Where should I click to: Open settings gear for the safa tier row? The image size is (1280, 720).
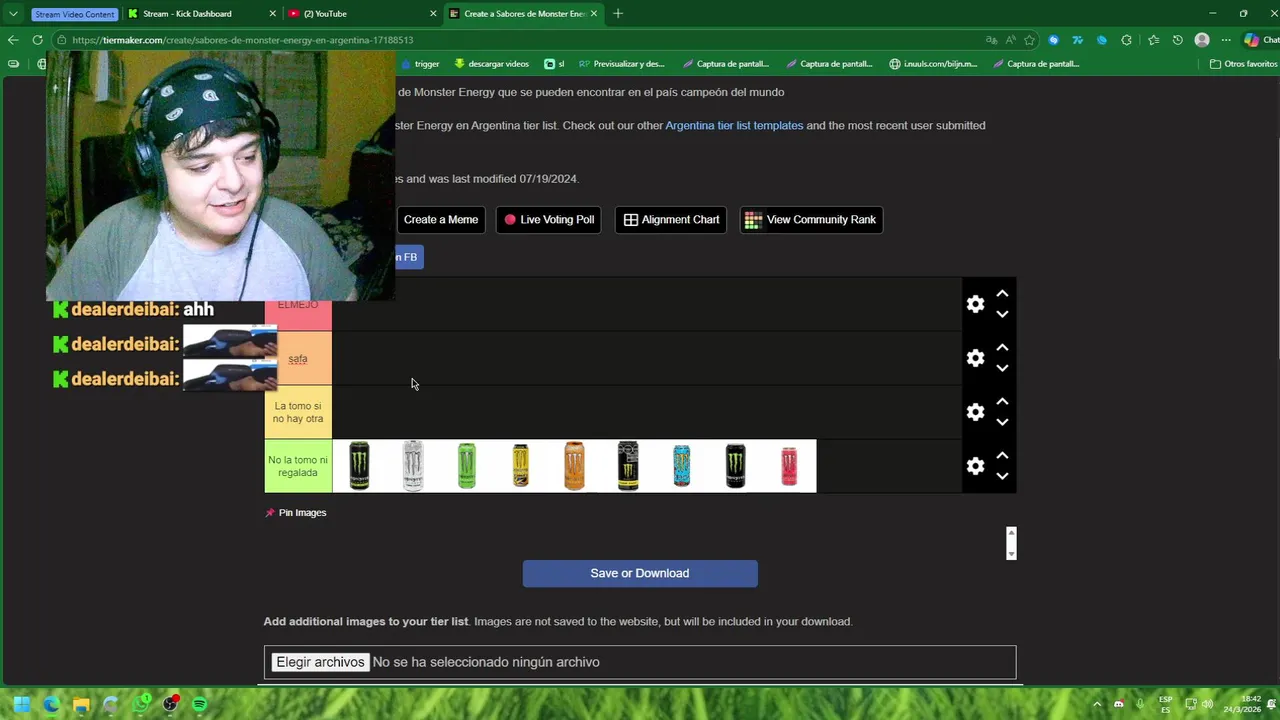975,358
